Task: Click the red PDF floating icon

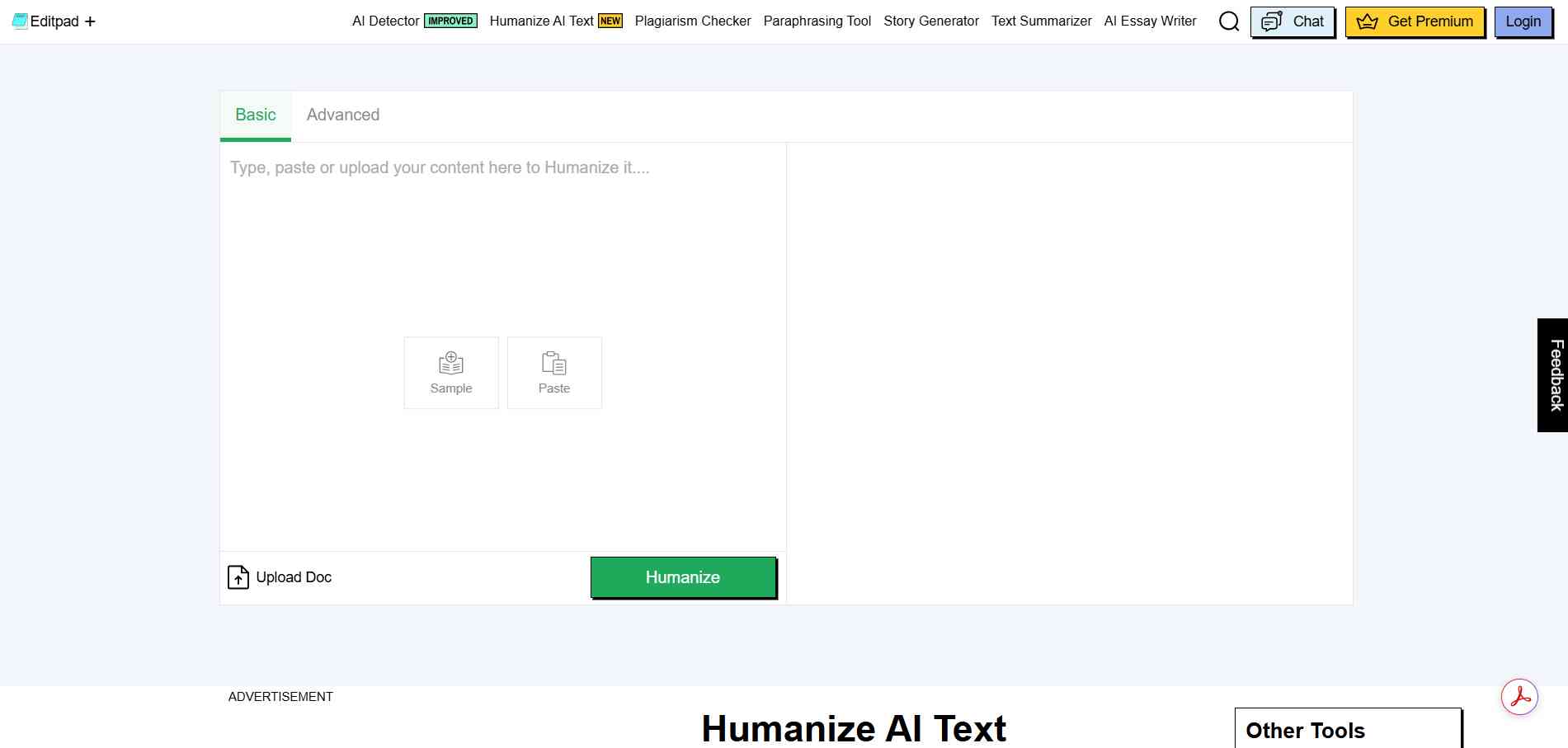Action: [x=1519, y=698]
